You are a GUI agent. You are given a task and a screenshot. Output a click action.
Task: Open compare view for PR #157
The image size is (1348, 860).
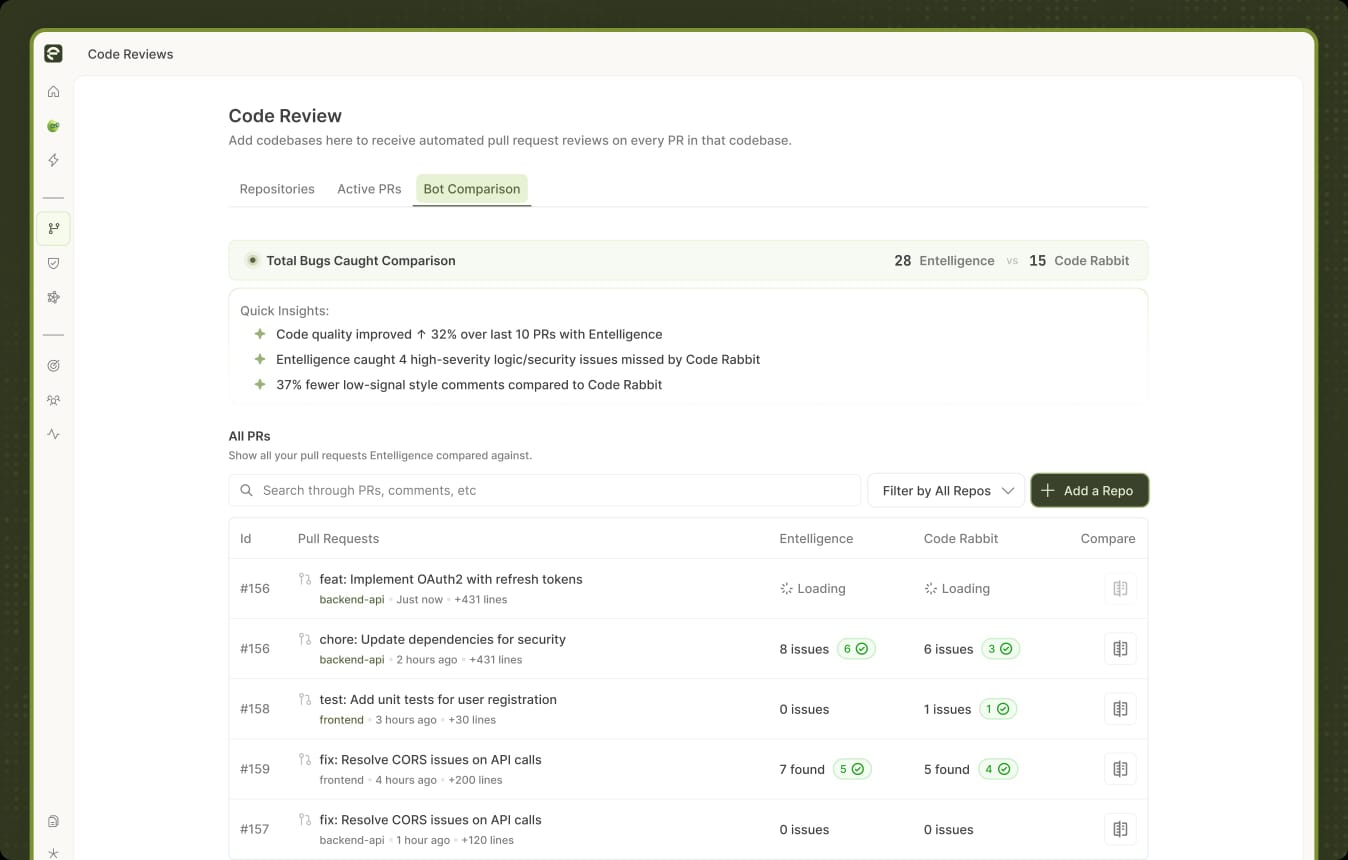click(x=1120, y=829)
